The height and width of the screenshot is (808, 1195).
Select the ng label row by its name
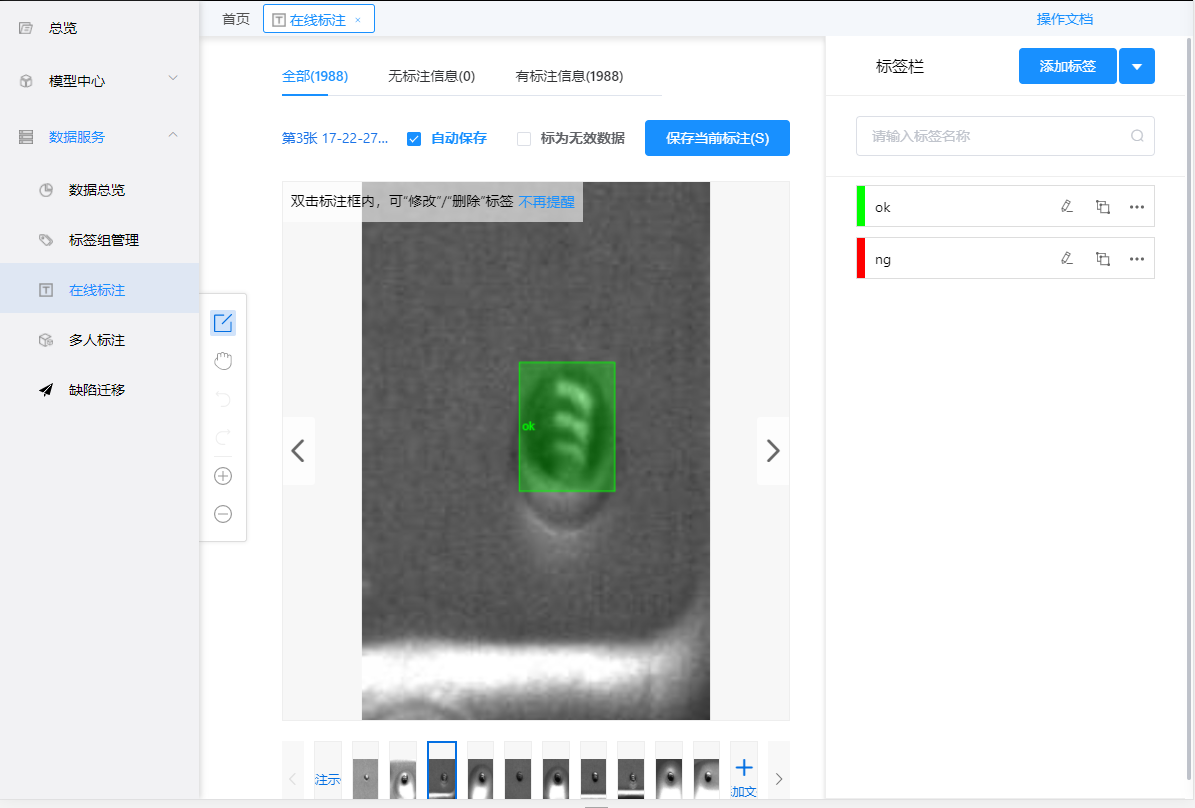883,259
